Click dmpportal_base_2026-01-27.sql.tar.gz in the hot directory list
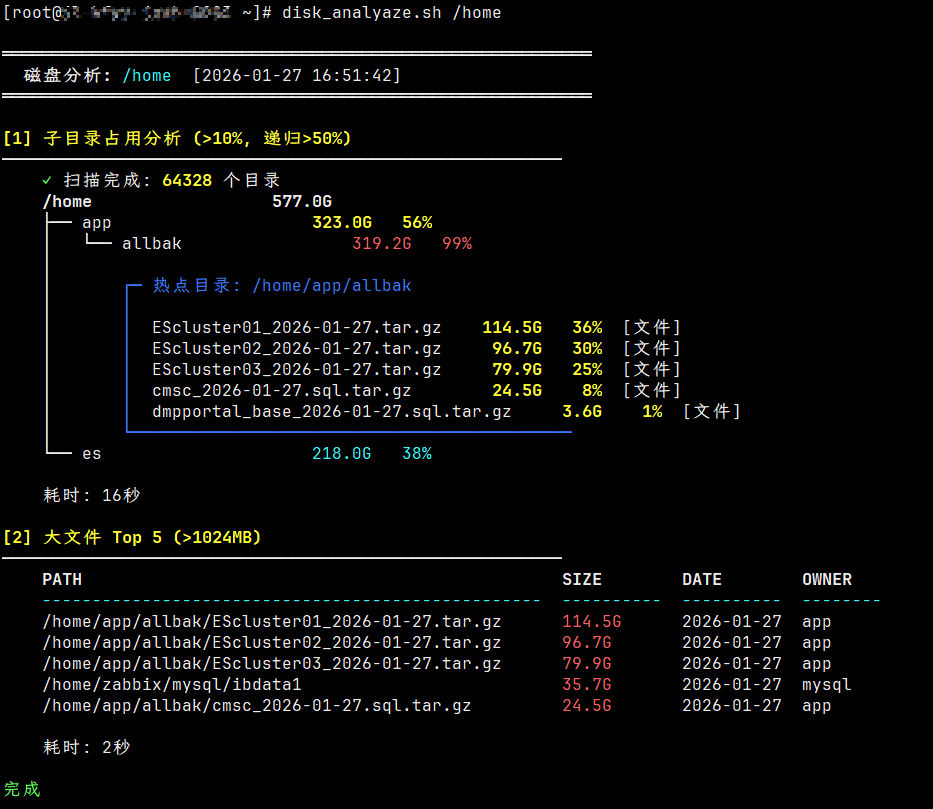The width and height of the screenshot is (933, 809). [x=331, y=412]
